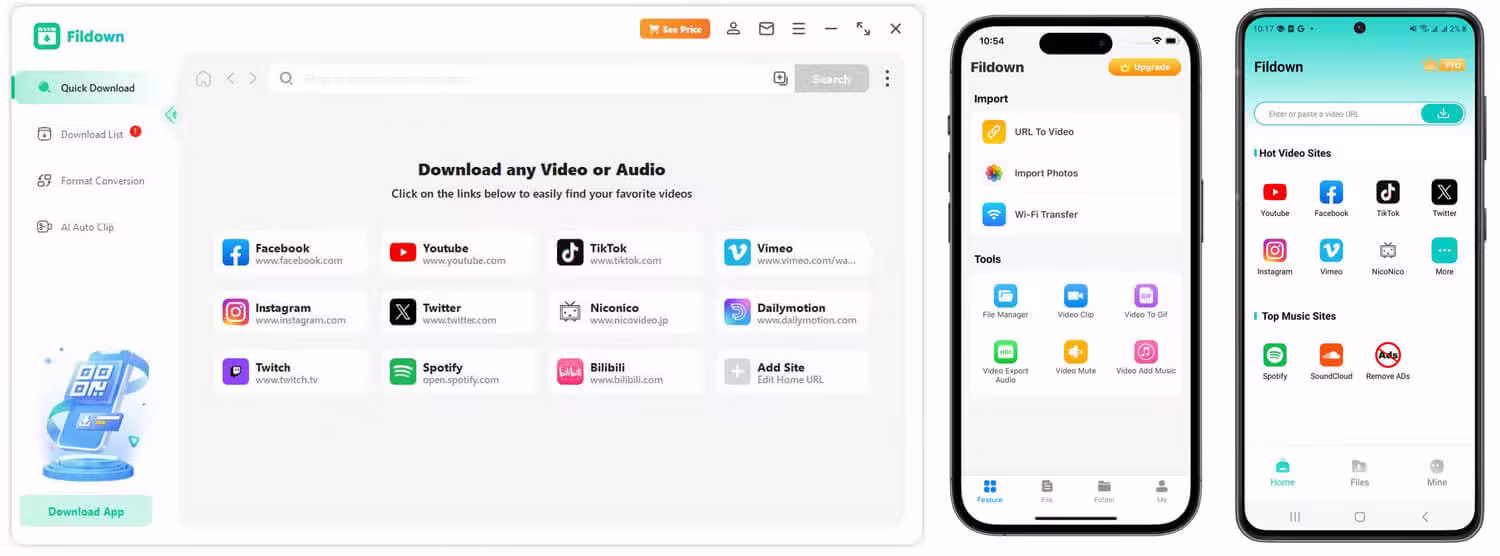The height and width of the screenshot is (556, 1500).
Task: Open NicoNico in Android Hot Video Sites
Action: pos(1388,257)
